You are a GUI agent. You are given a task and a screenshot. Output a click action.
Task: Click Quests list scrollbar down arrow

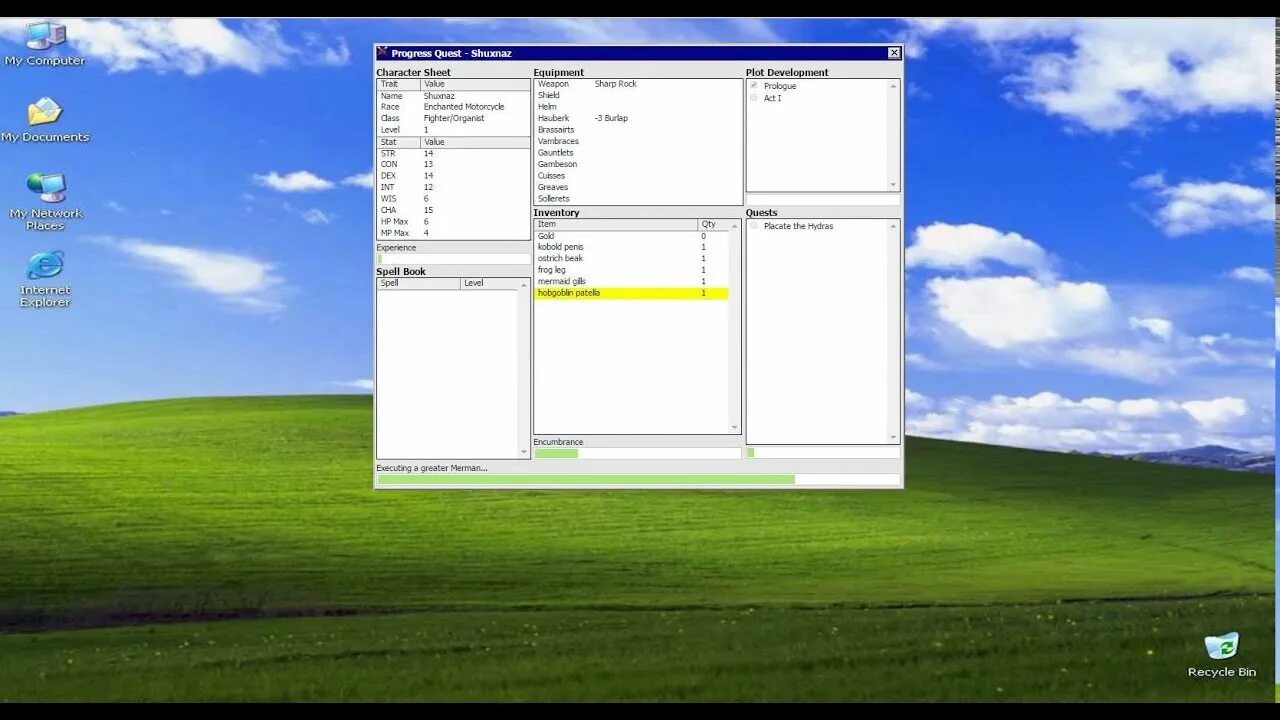[894, 438]
